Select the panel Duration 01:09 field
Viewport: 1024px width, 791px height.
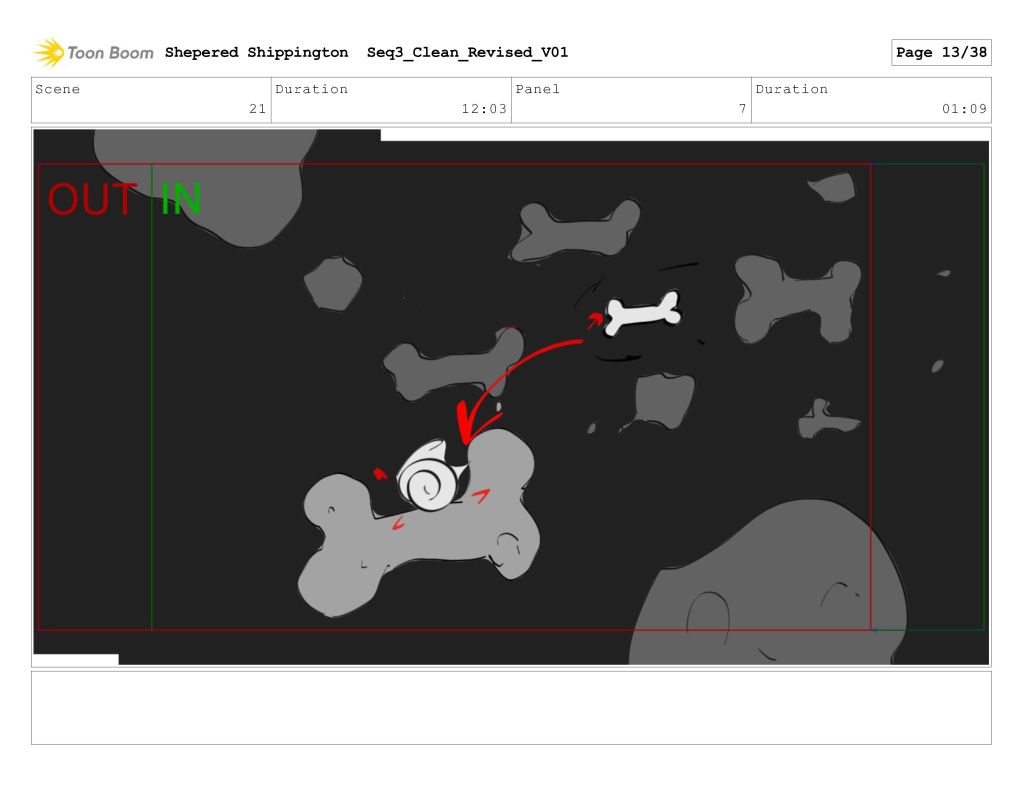point(871,100)
